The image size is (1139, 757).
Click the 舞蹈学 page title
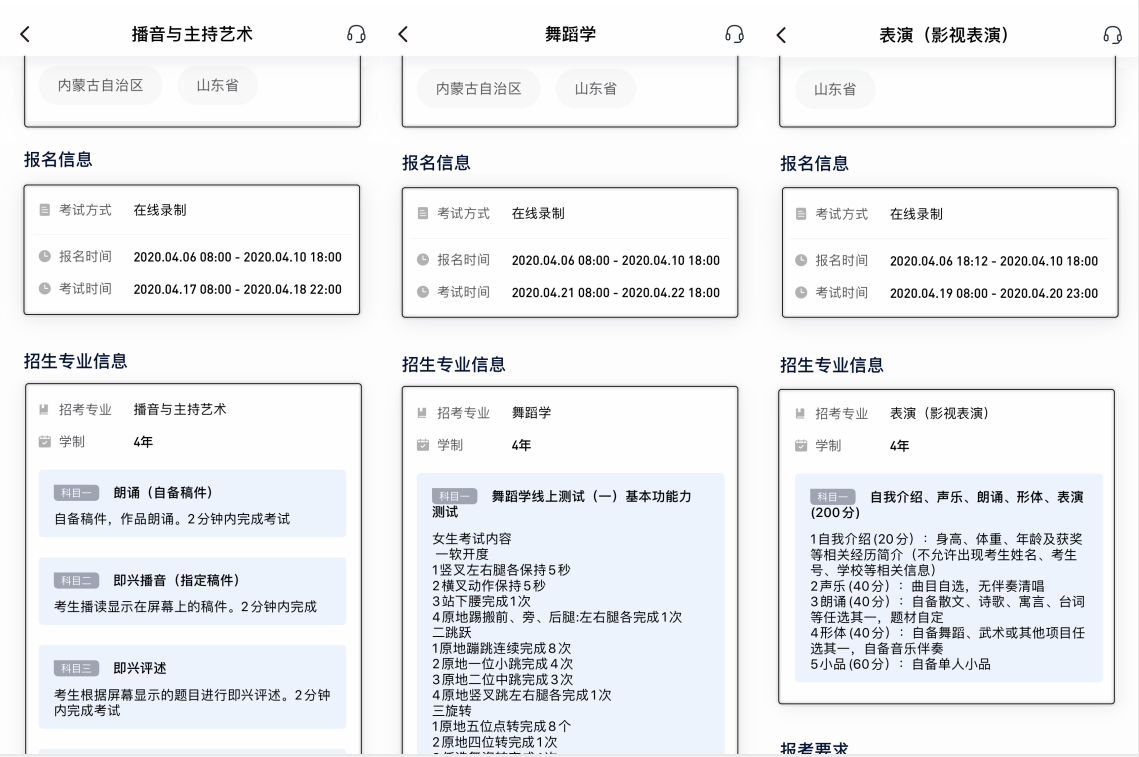pos(570,34)
